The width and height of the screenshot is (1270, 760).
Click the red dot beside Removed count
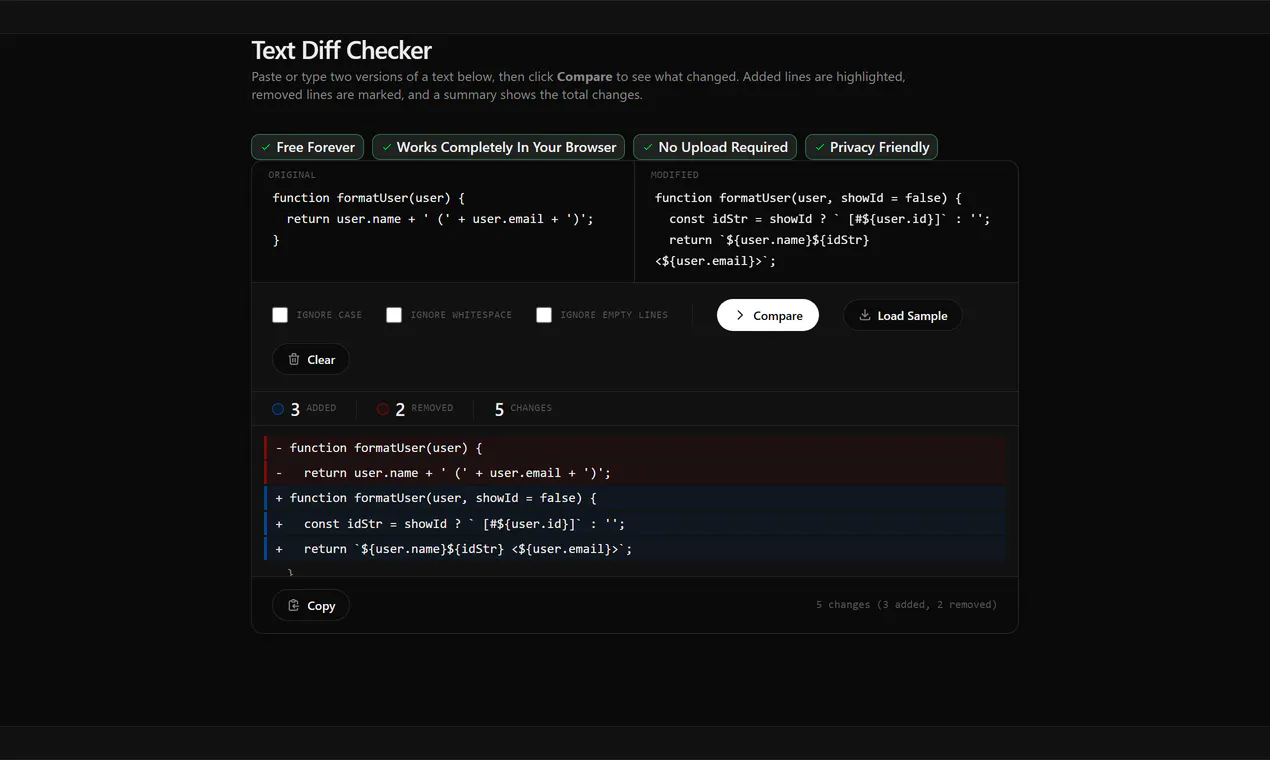point(383,408)
